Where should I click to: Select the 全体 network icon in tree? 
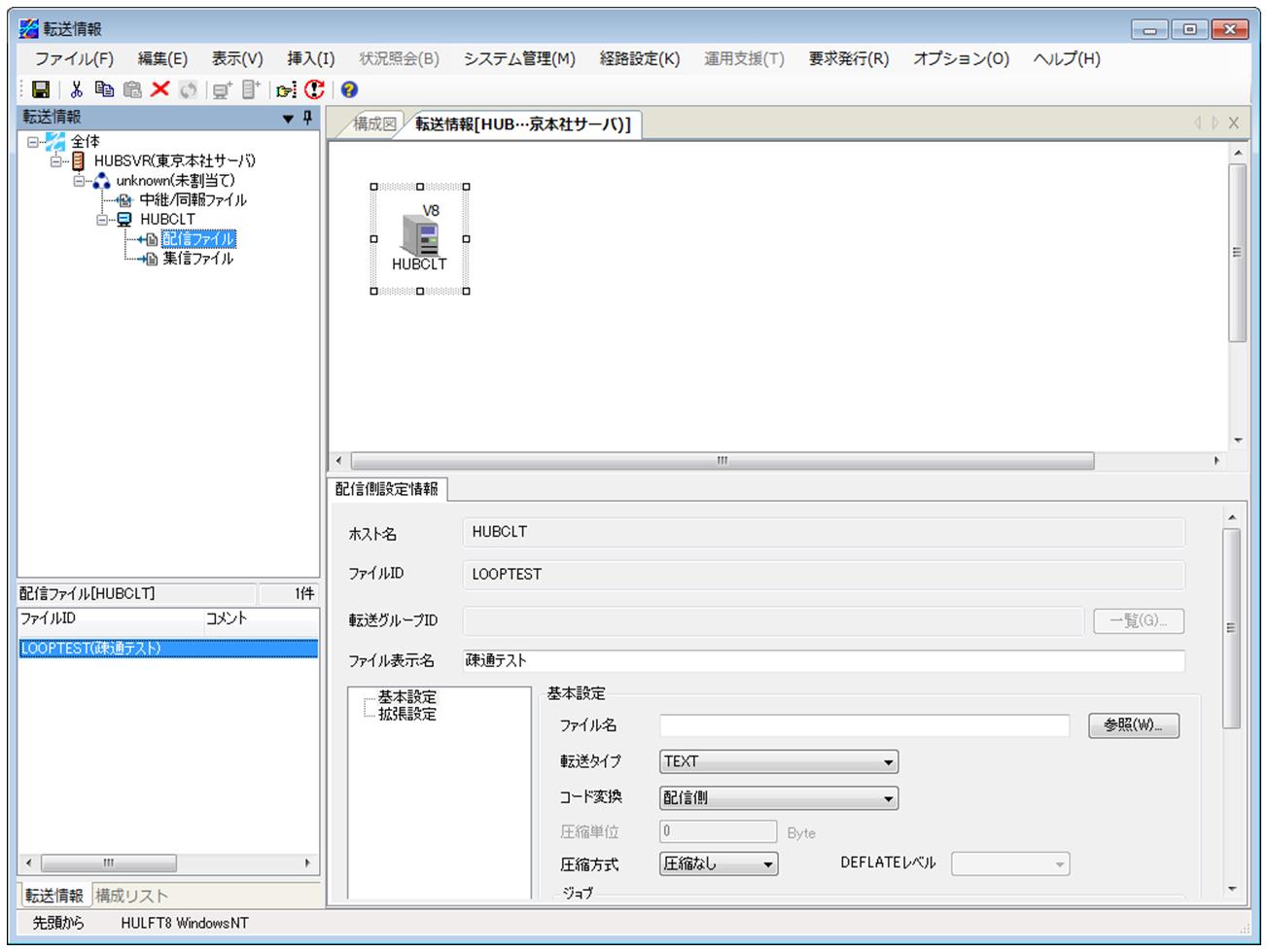point(57,142)
